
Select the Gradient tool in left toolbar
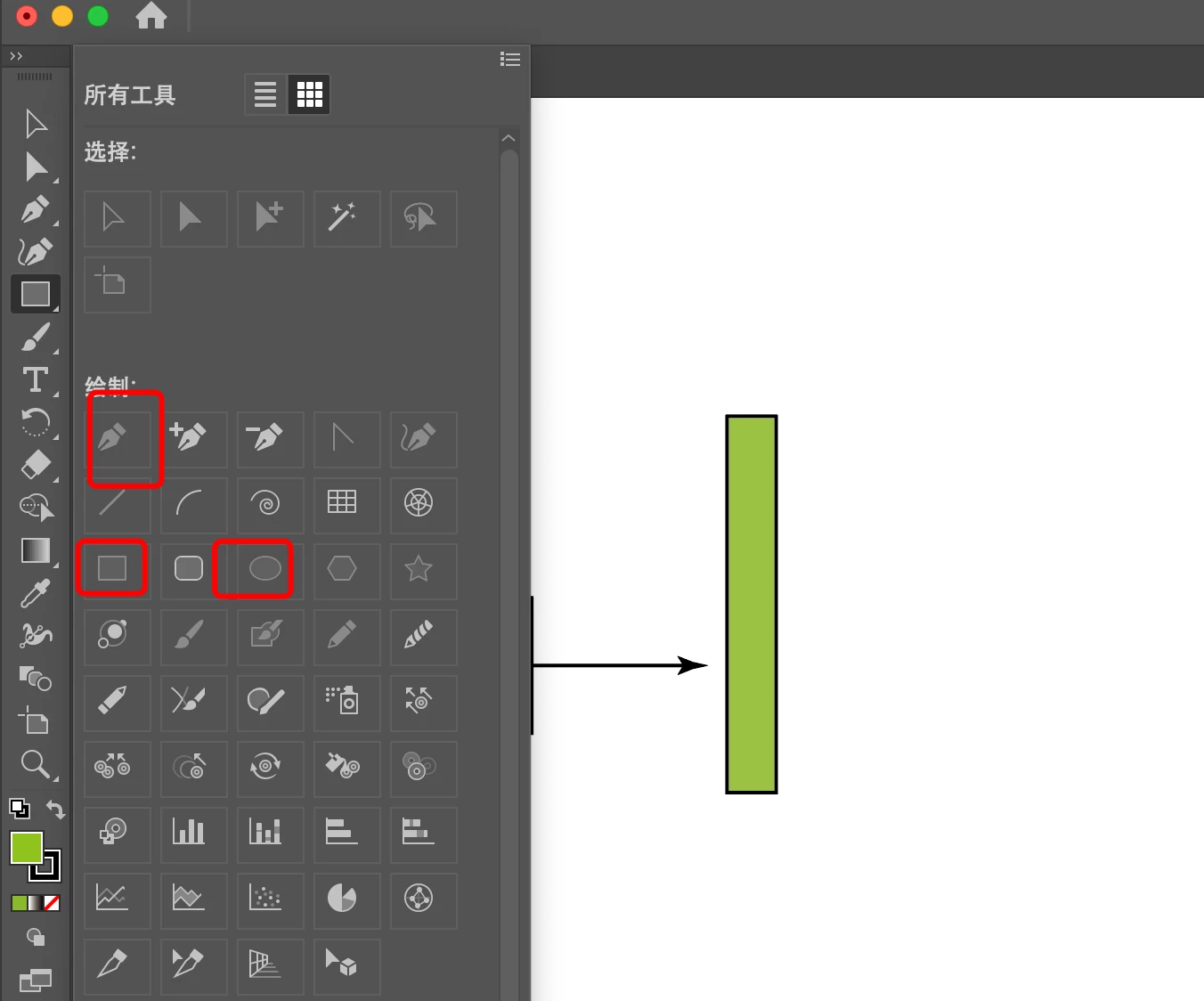click(x=36, y=550)
